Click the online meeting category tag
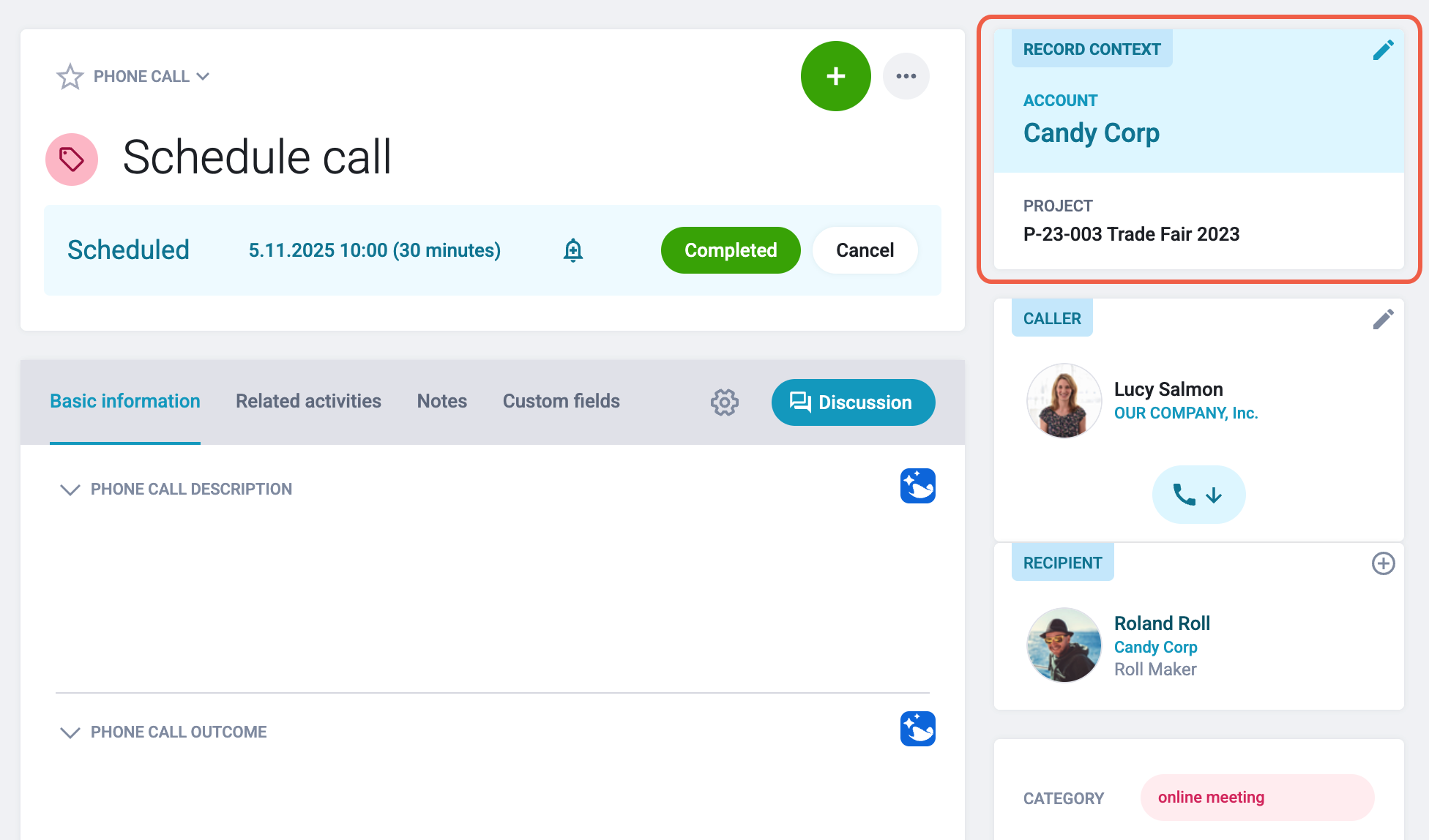Viewport: 1429px width, 840px height. point(1257,798)
